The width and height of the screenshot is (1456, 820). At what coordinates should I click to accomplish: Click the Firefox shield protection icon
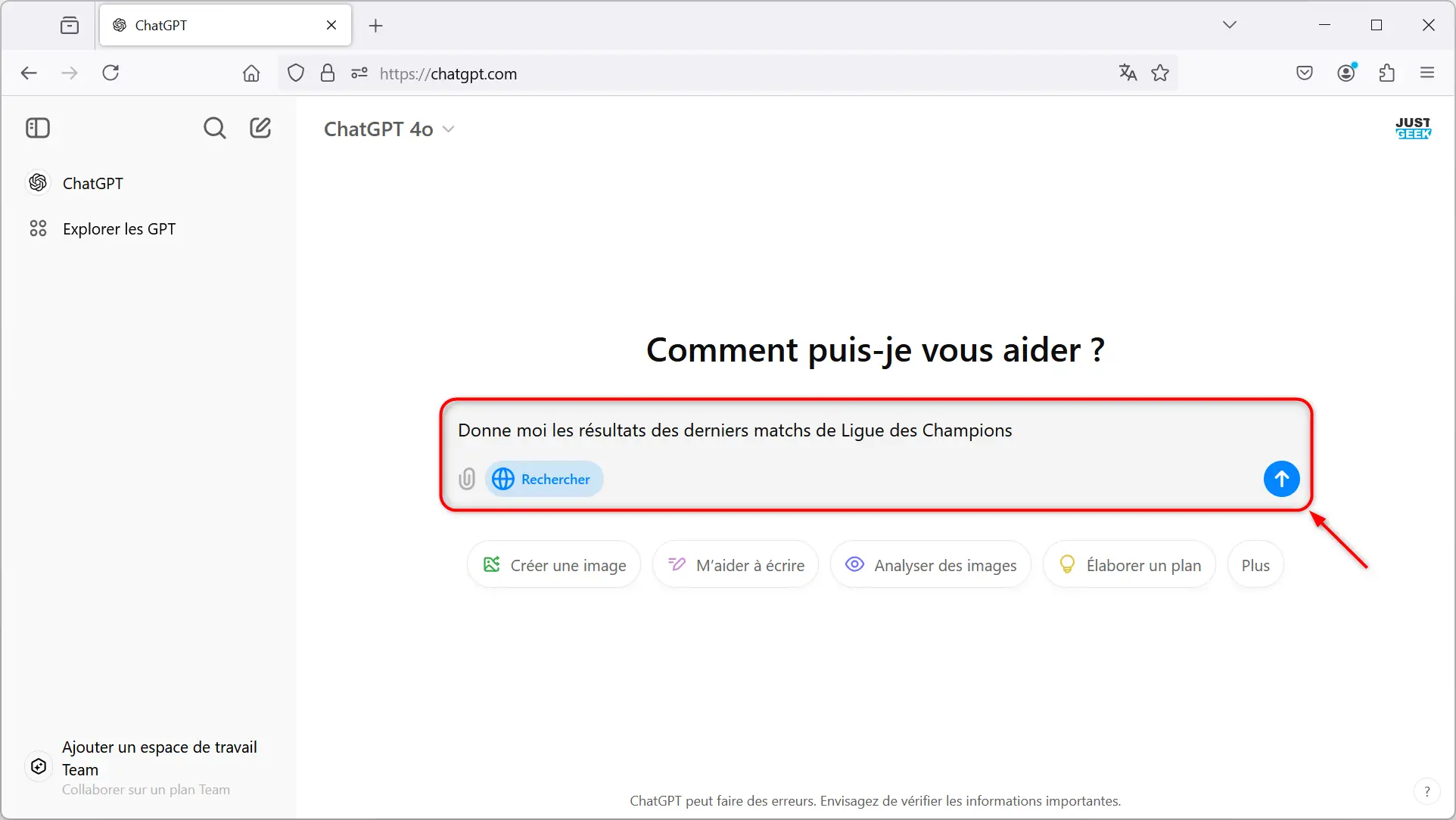pyautogui.click(x=296, y=73)
